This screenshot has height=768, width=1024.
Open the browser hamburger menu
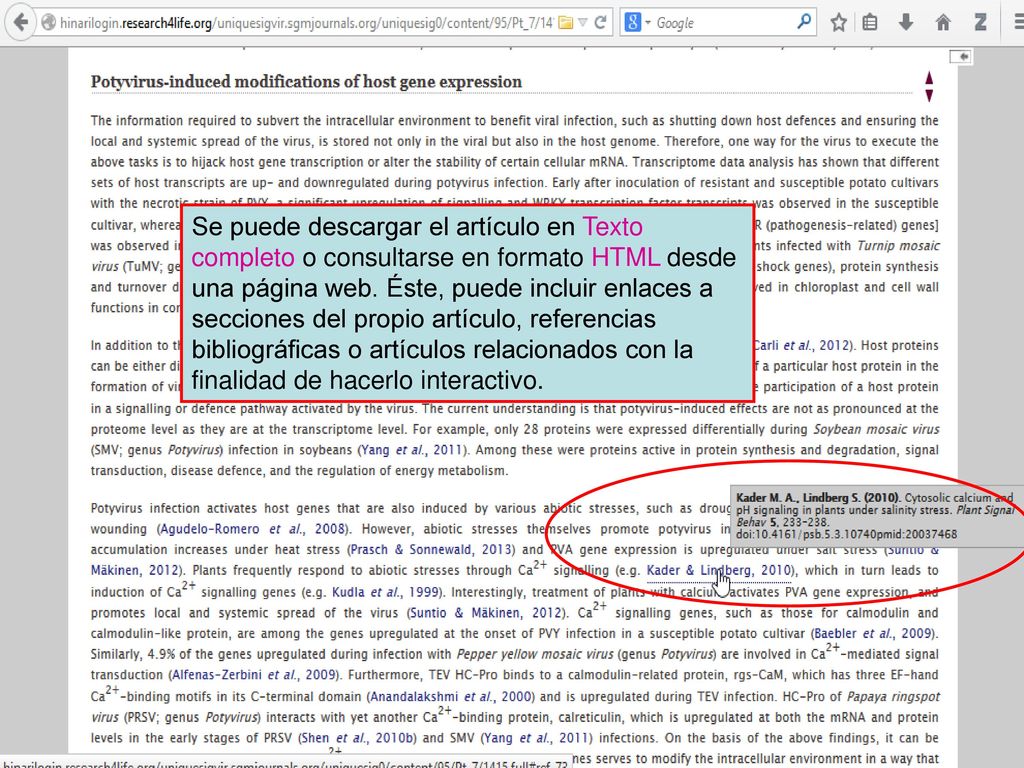pos(1018,23)
